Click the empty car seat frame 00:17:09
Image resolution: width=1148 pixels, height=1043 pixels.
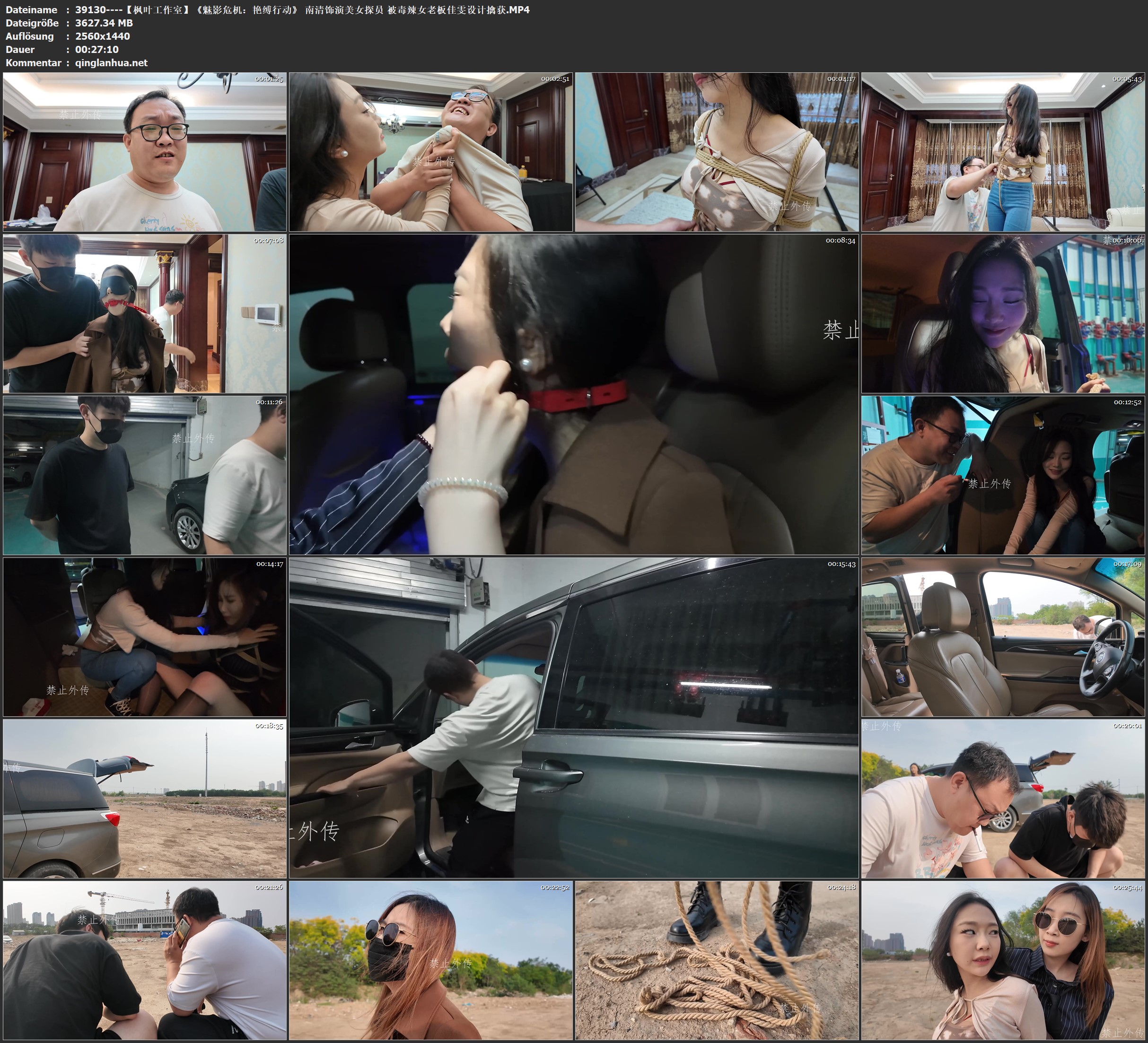pyautogui.click(x=1003, y=636)
